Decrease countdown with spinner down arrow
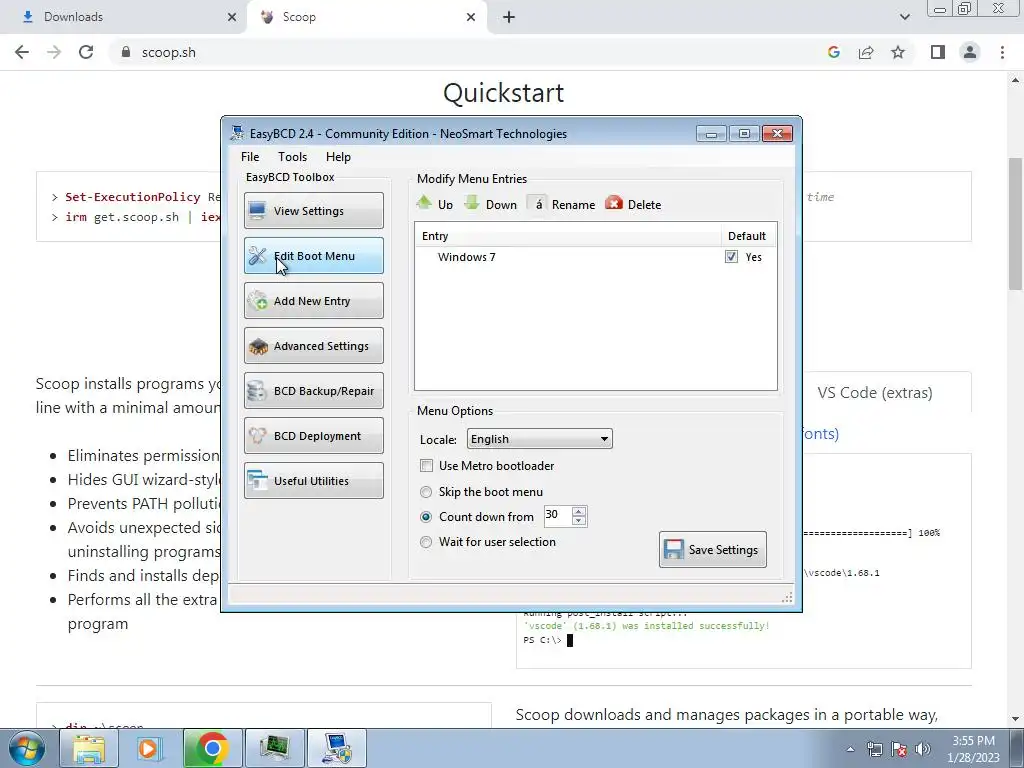This screenshot has width=1024, height=768. pyautogui.click(x=579, y=521)
